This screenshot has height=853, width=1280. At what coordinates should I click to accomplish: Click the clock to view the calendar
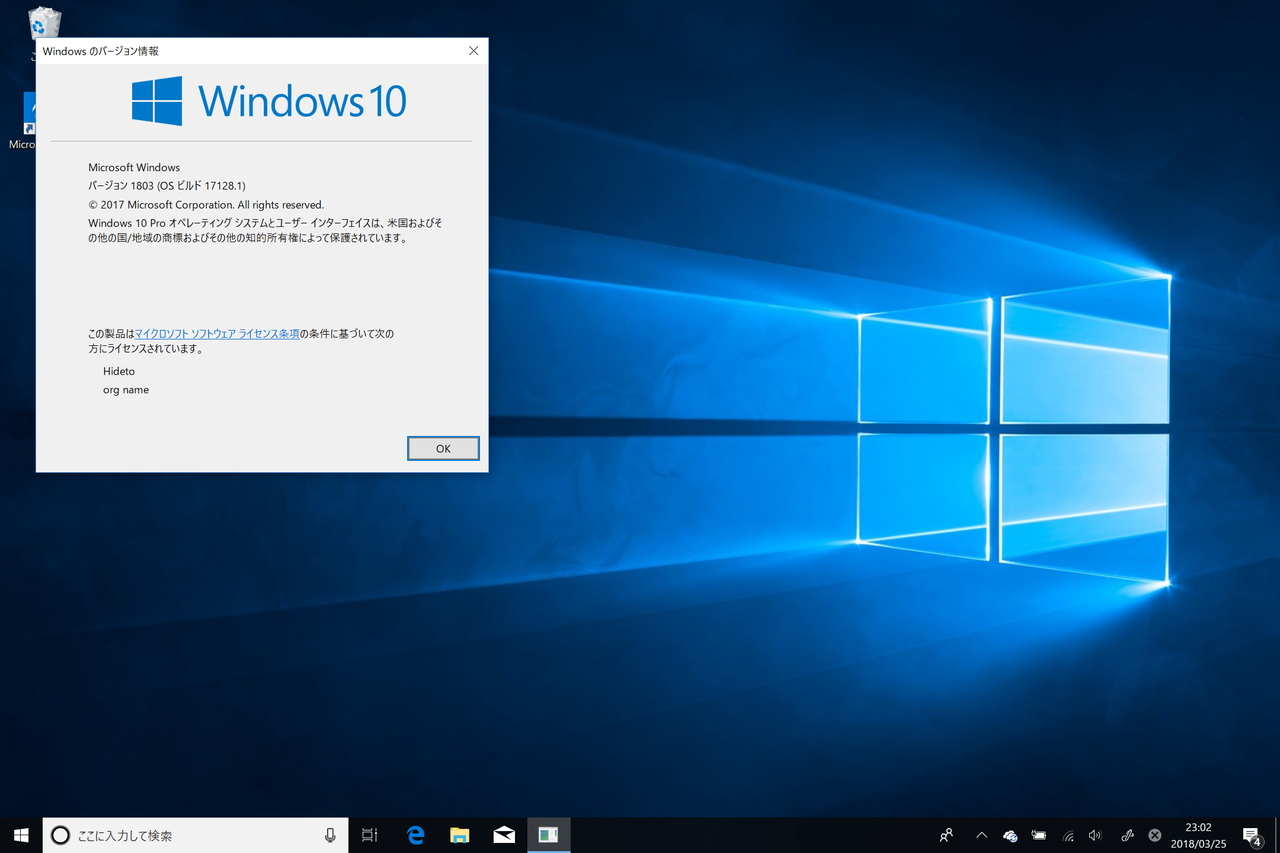1198,835
